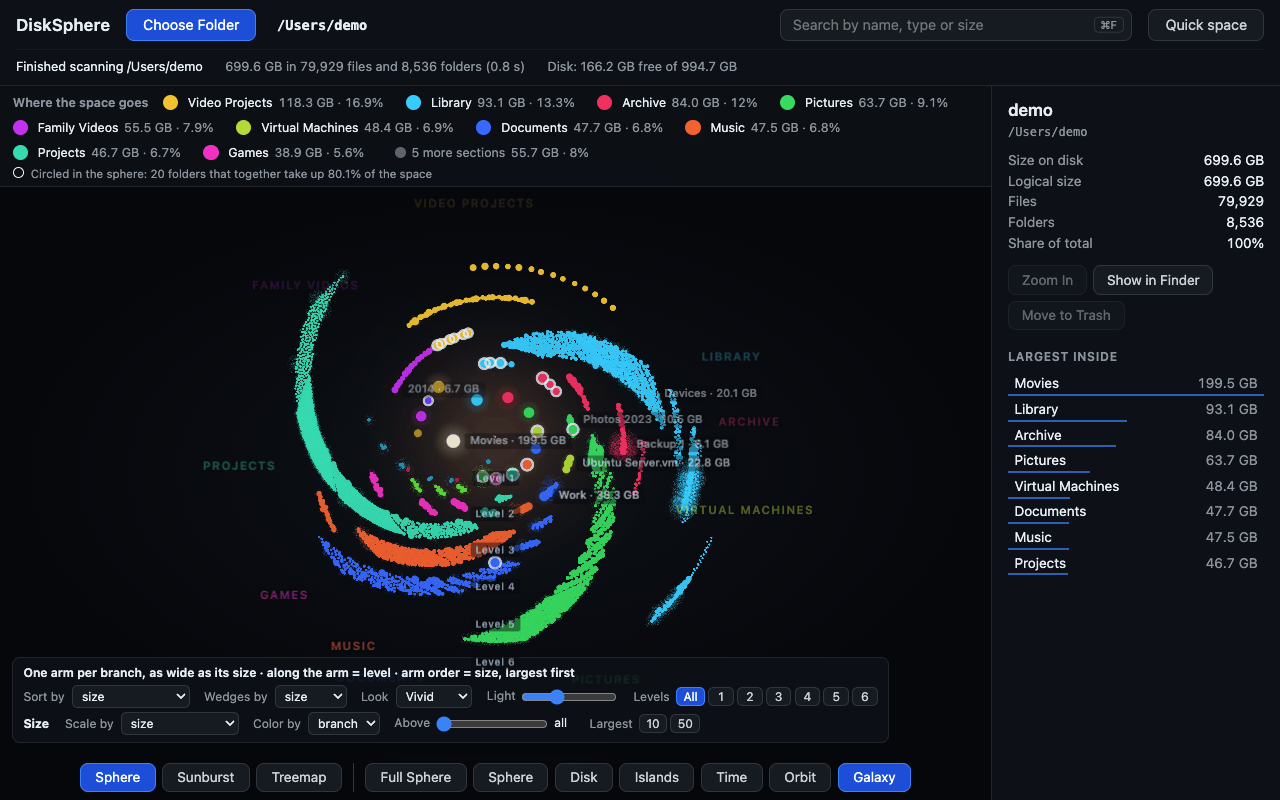Click the light-blue Library legend dot
This screenshot has width=1280, height=800.
point(414,103)
